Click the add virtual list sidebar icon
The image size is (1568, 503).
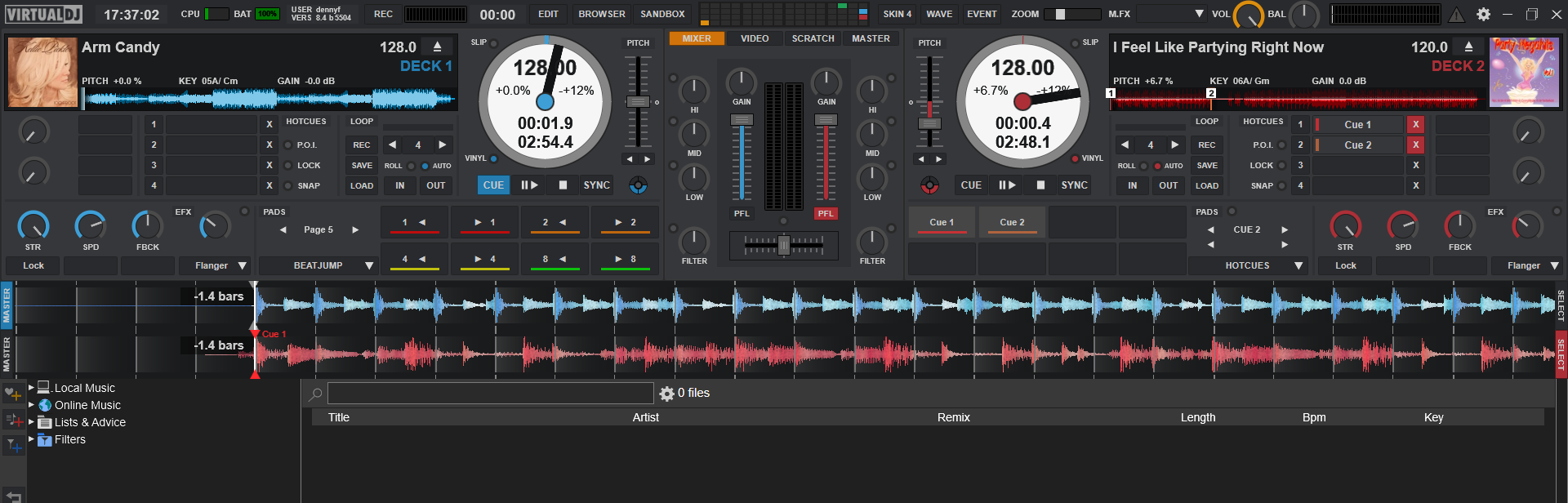click(13, 421)
